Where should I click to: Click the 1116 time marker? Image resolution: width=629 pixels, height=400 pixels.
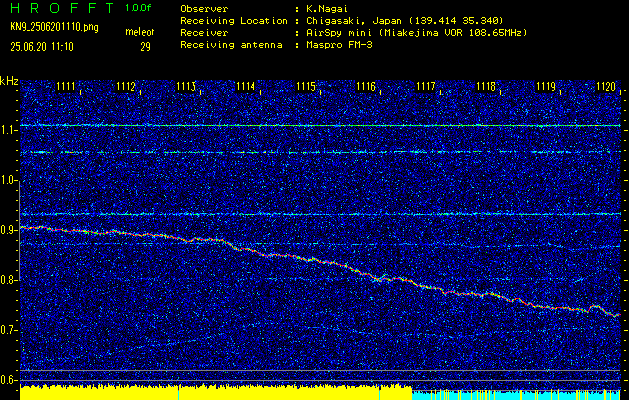366,86
